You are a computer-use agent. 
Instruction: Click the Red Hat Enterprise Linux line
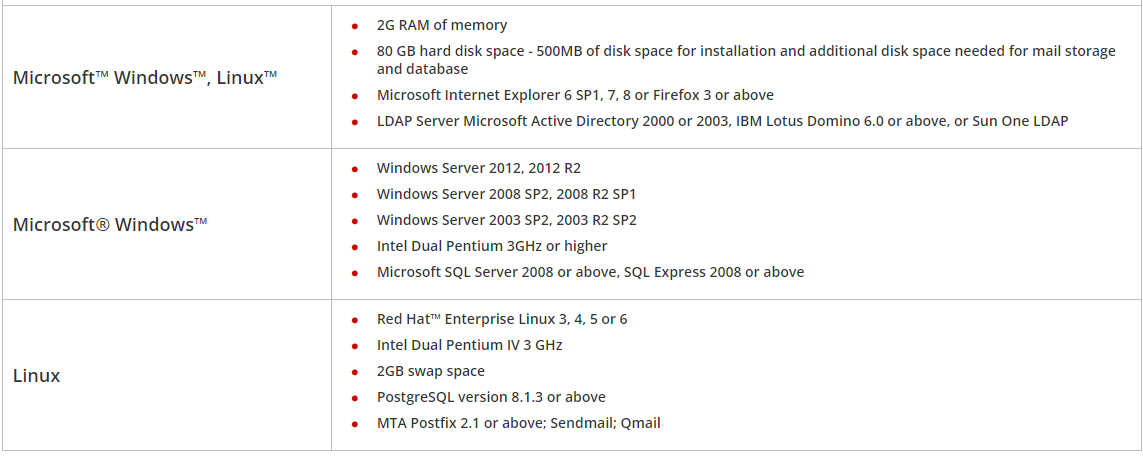coord(502,319)
